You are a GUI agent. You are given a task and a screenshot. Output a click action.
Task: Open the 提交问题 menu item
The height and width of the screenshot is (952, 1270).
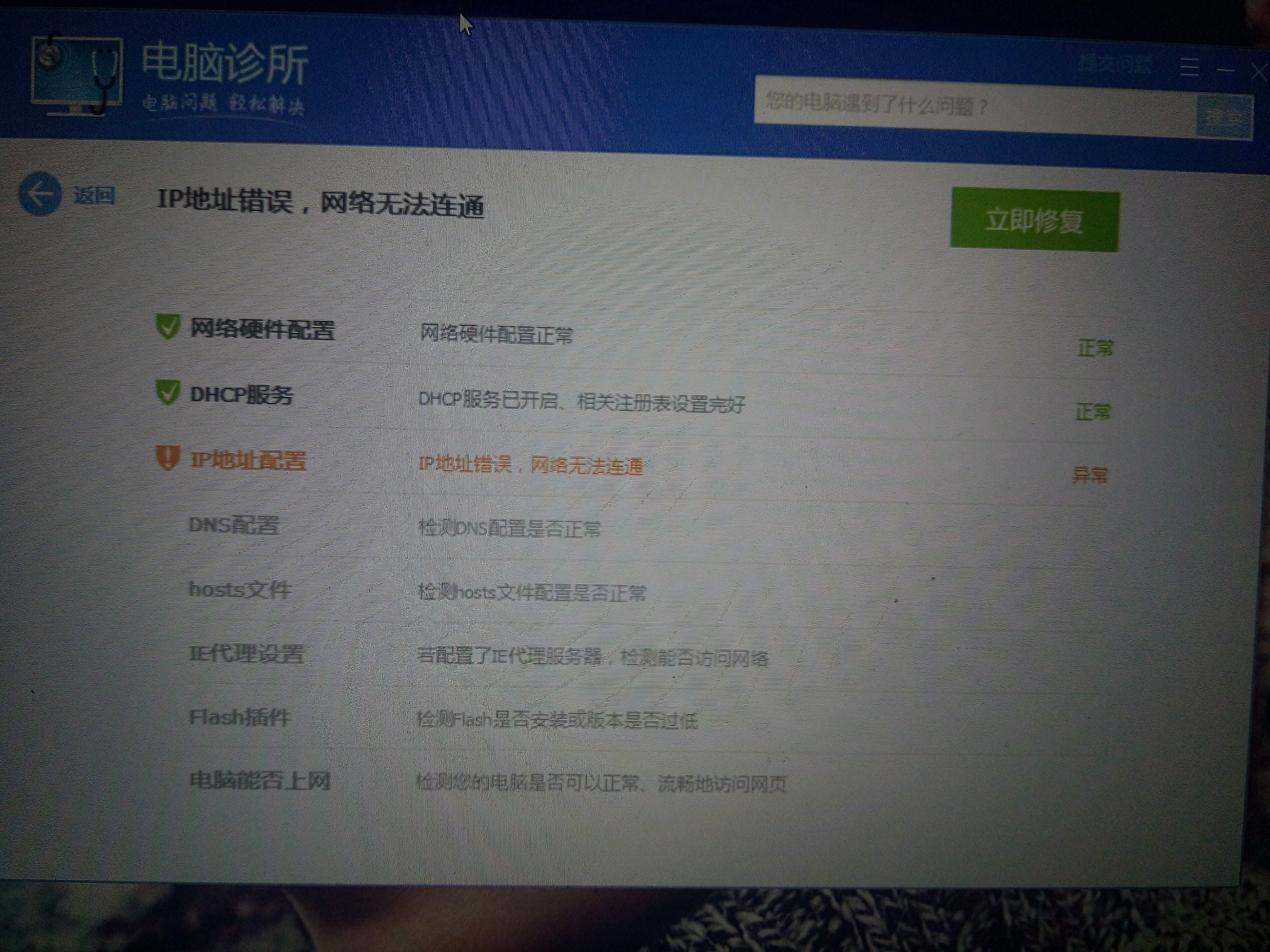pos(1116,65)
